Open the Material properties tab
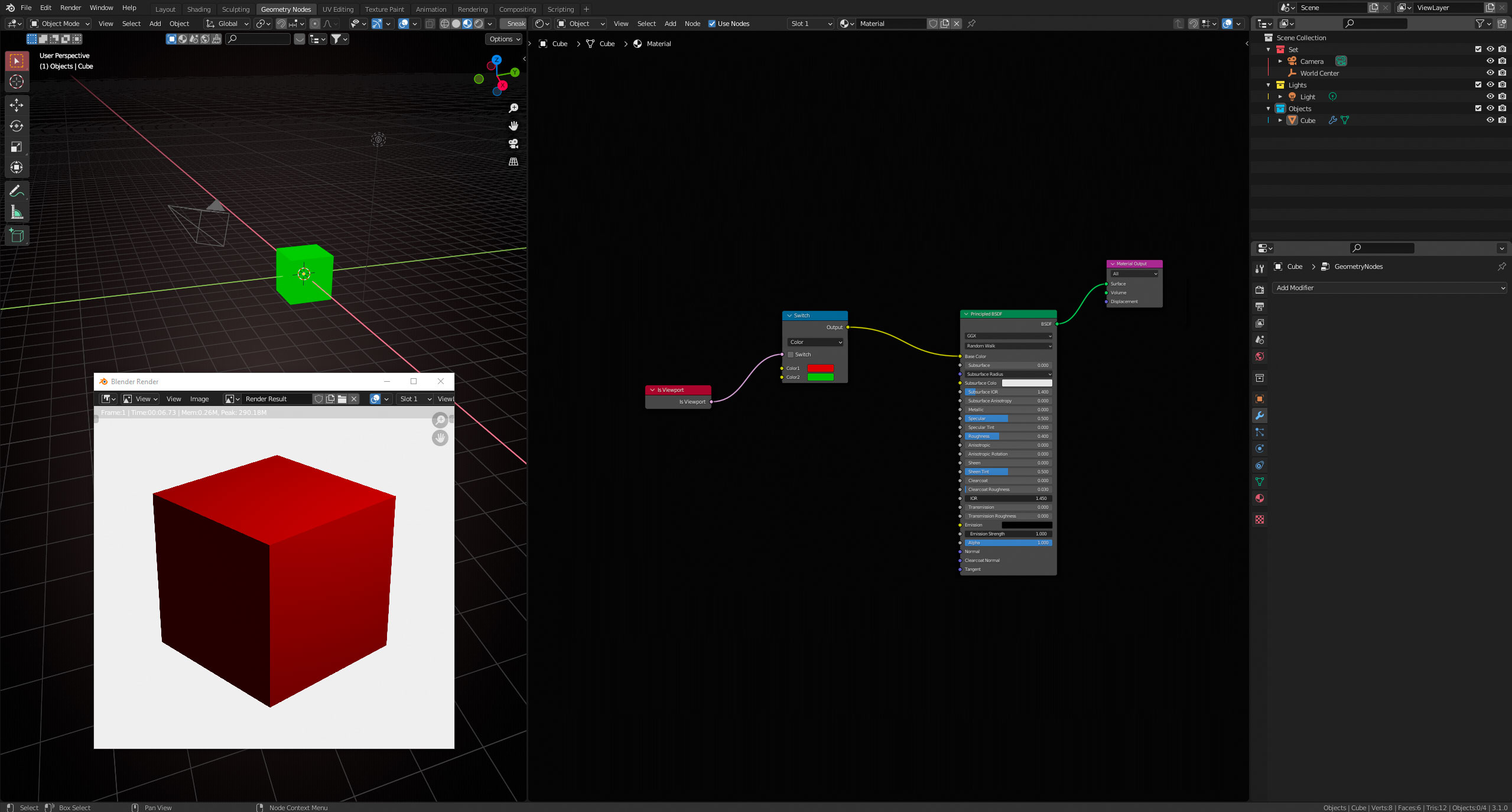 tap(1260, 498)
